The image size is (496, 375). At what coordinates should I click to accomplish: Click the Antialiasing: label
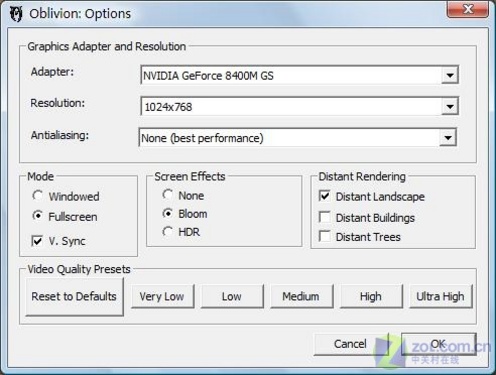pyautogui.click(x=60, y=135)
